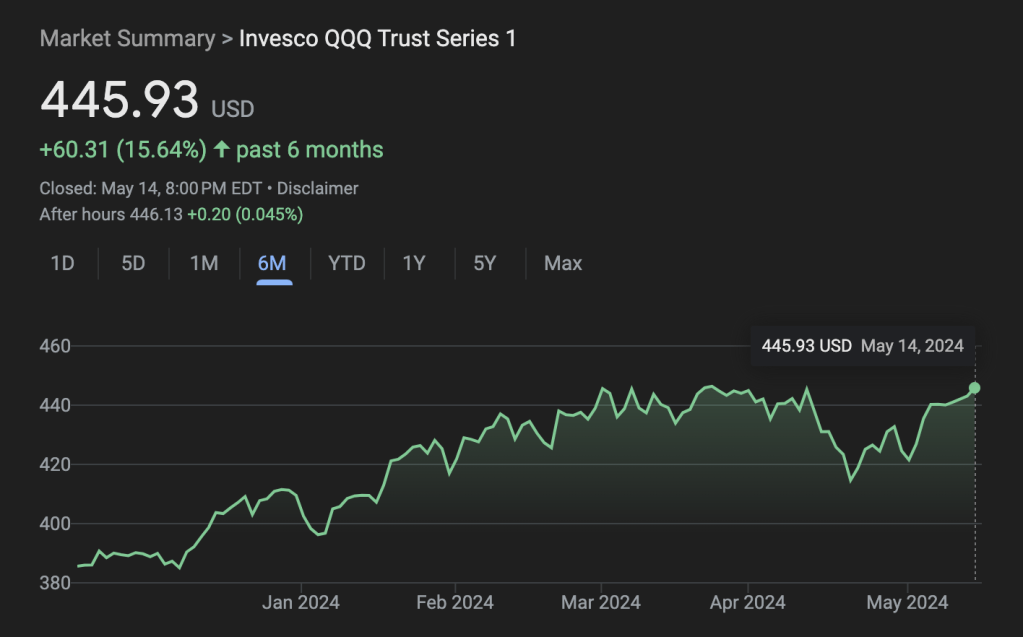
Task: Choose the 1M time period tab
Action: 204,264
